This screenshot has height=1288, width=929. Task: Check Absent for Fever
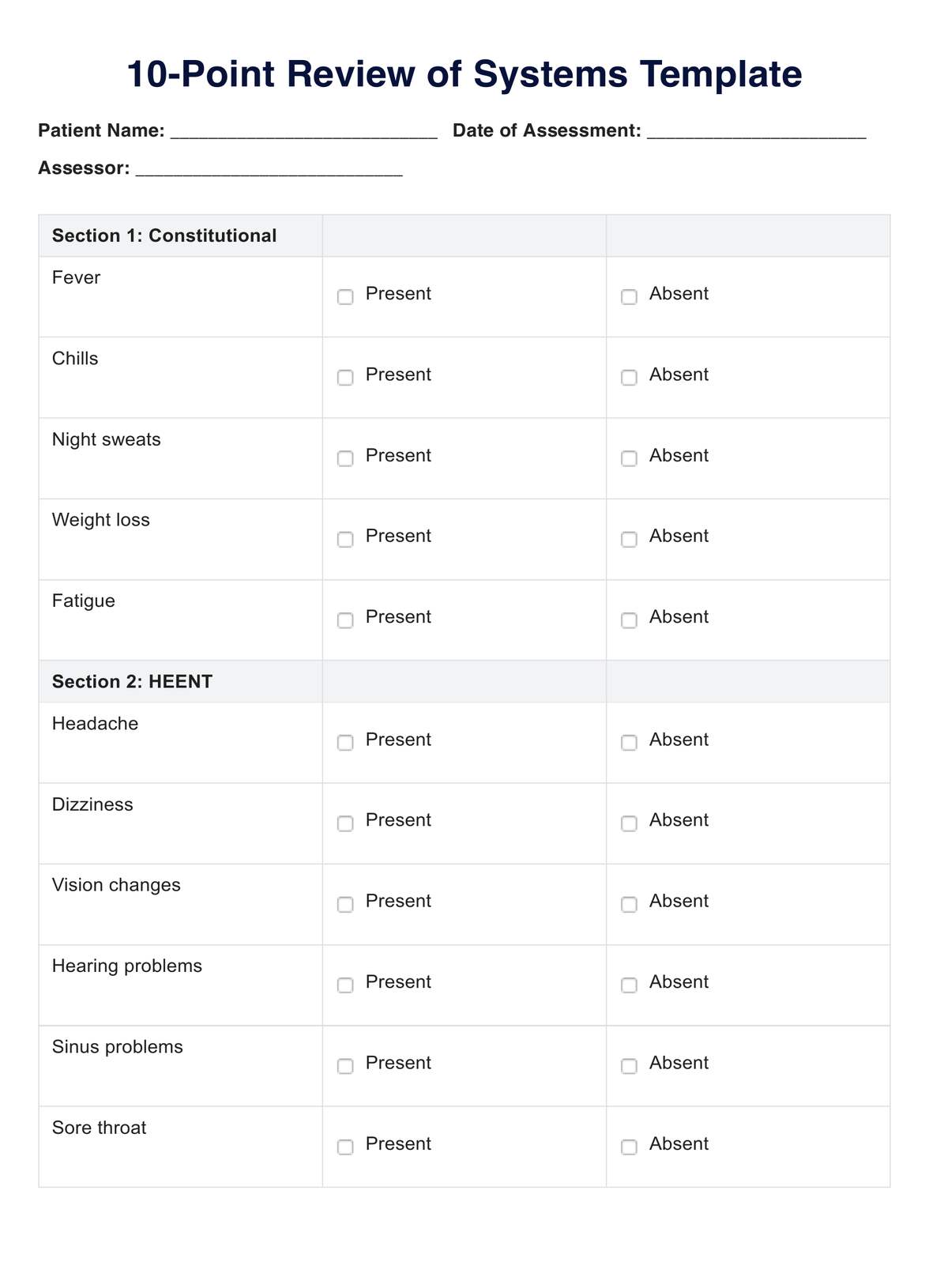coord(629,297)
